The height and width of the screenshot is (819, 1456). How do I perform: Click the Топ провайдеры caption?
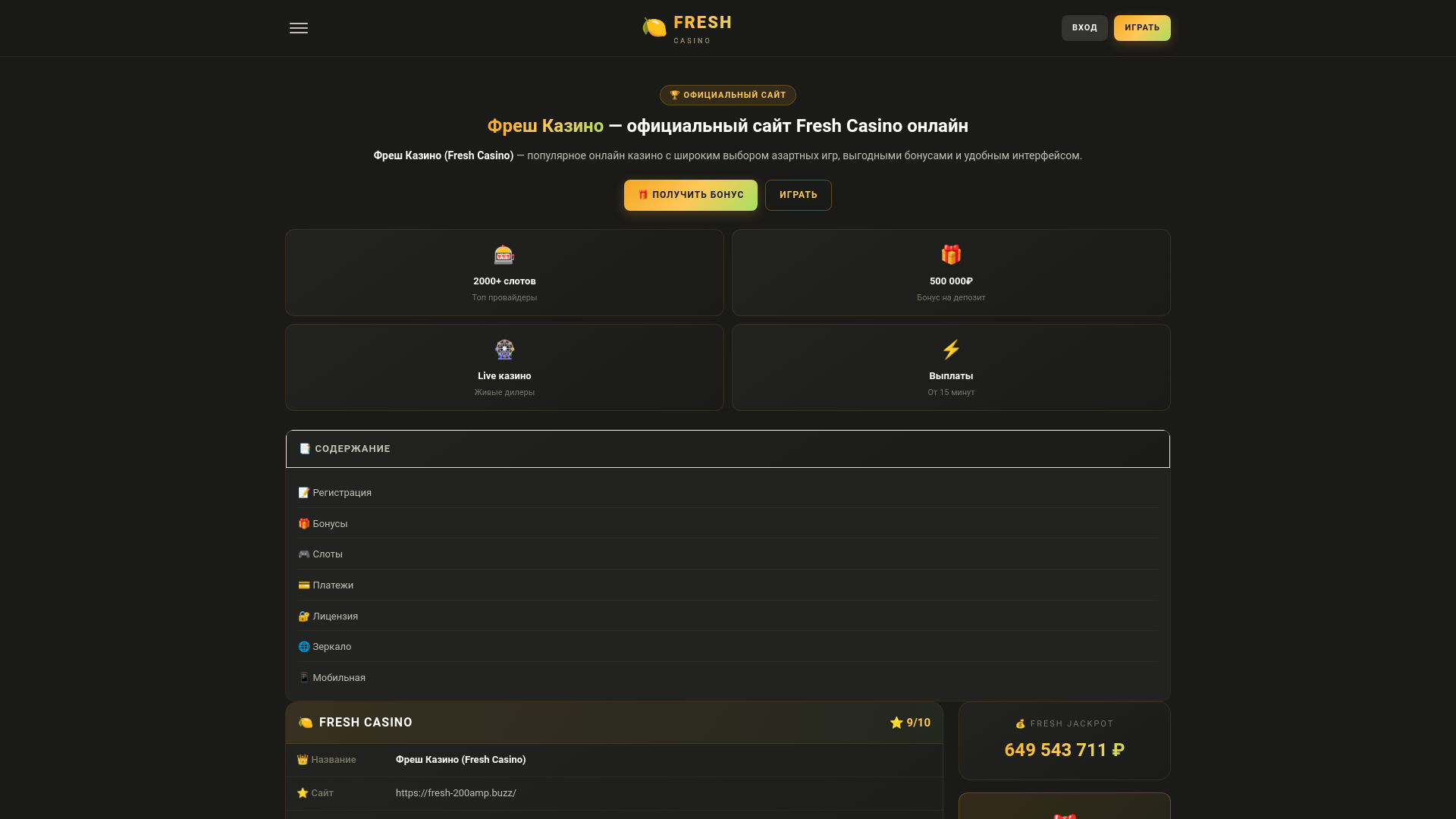pos(504,298)
